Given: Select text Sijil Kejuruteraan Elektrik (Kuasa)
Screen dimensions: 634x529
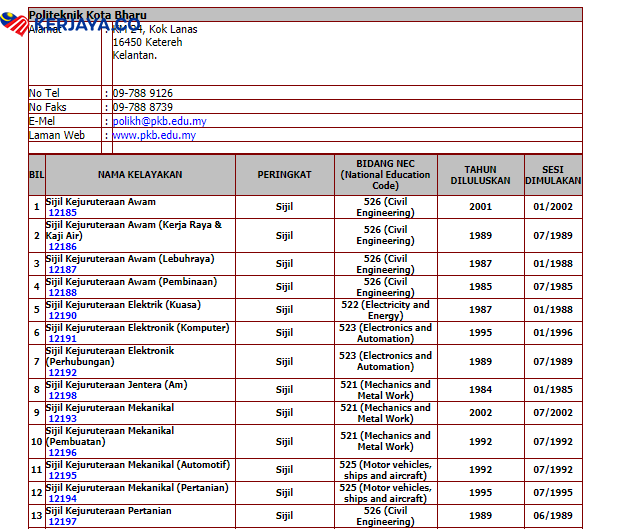Looking at the screenshot, I should (123, 305).
